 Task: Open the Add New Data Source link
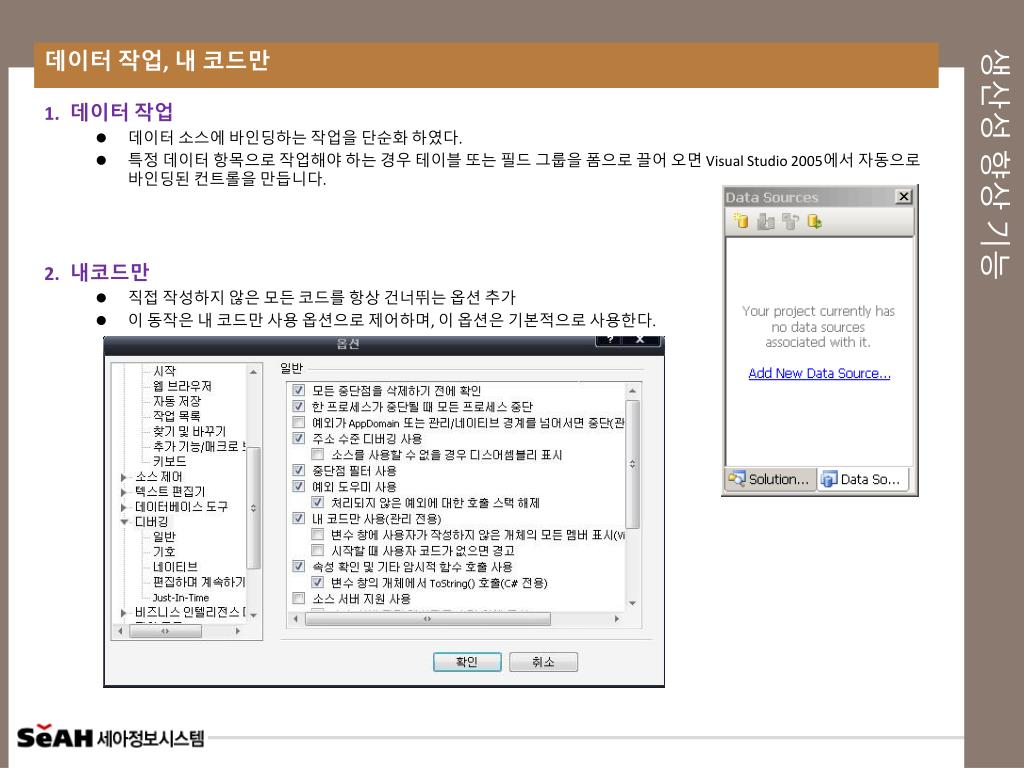pos(819,373)
